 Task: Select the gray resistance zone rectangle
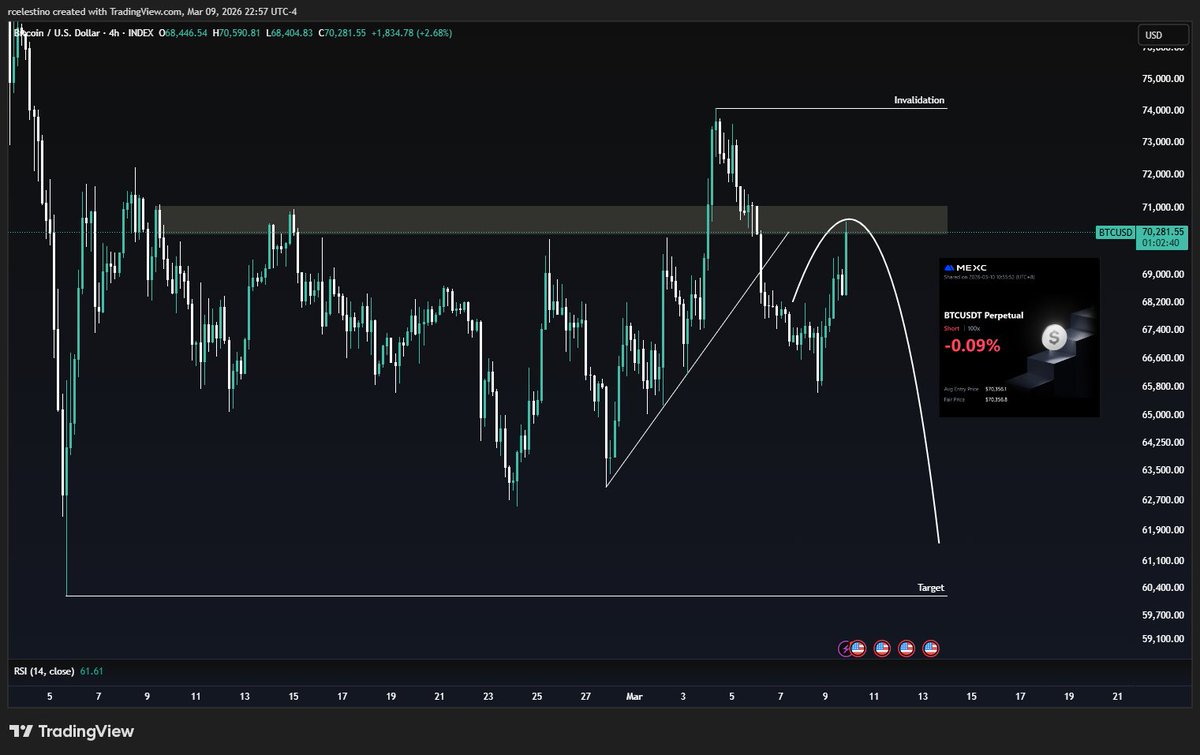552,220
